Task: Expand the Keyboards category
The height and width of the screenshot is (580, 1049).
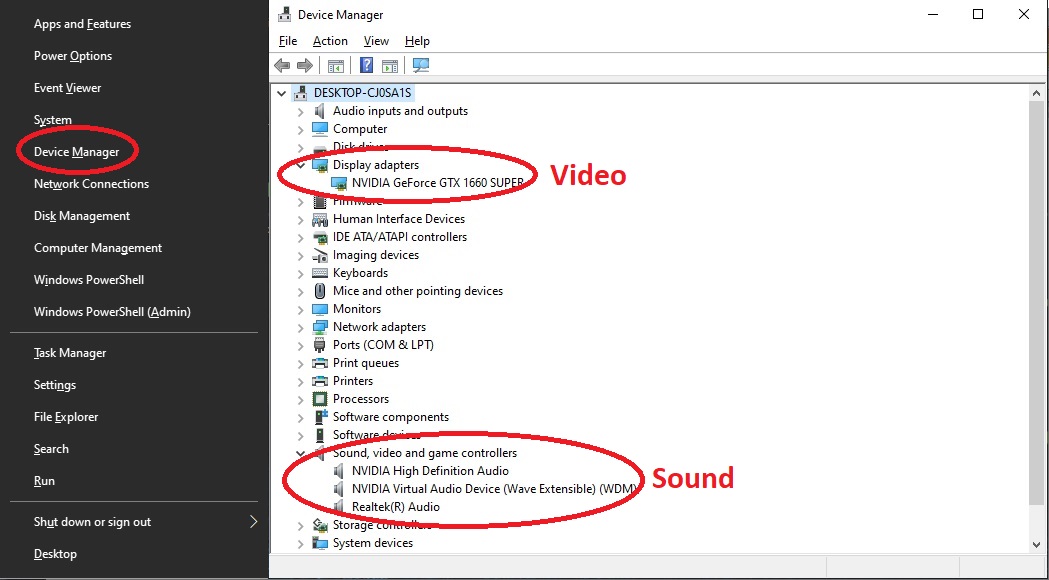Action: coord(300,273)
